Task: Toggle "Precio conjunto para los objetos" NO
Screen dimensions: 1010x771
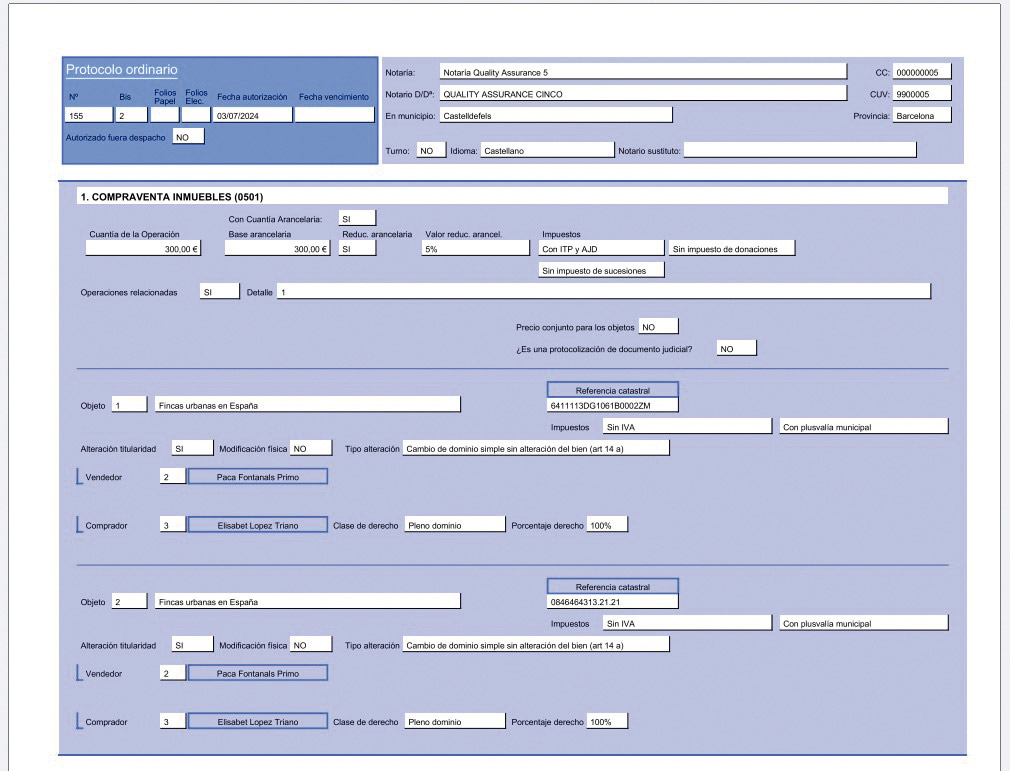Action: click(x=658, y=327)
